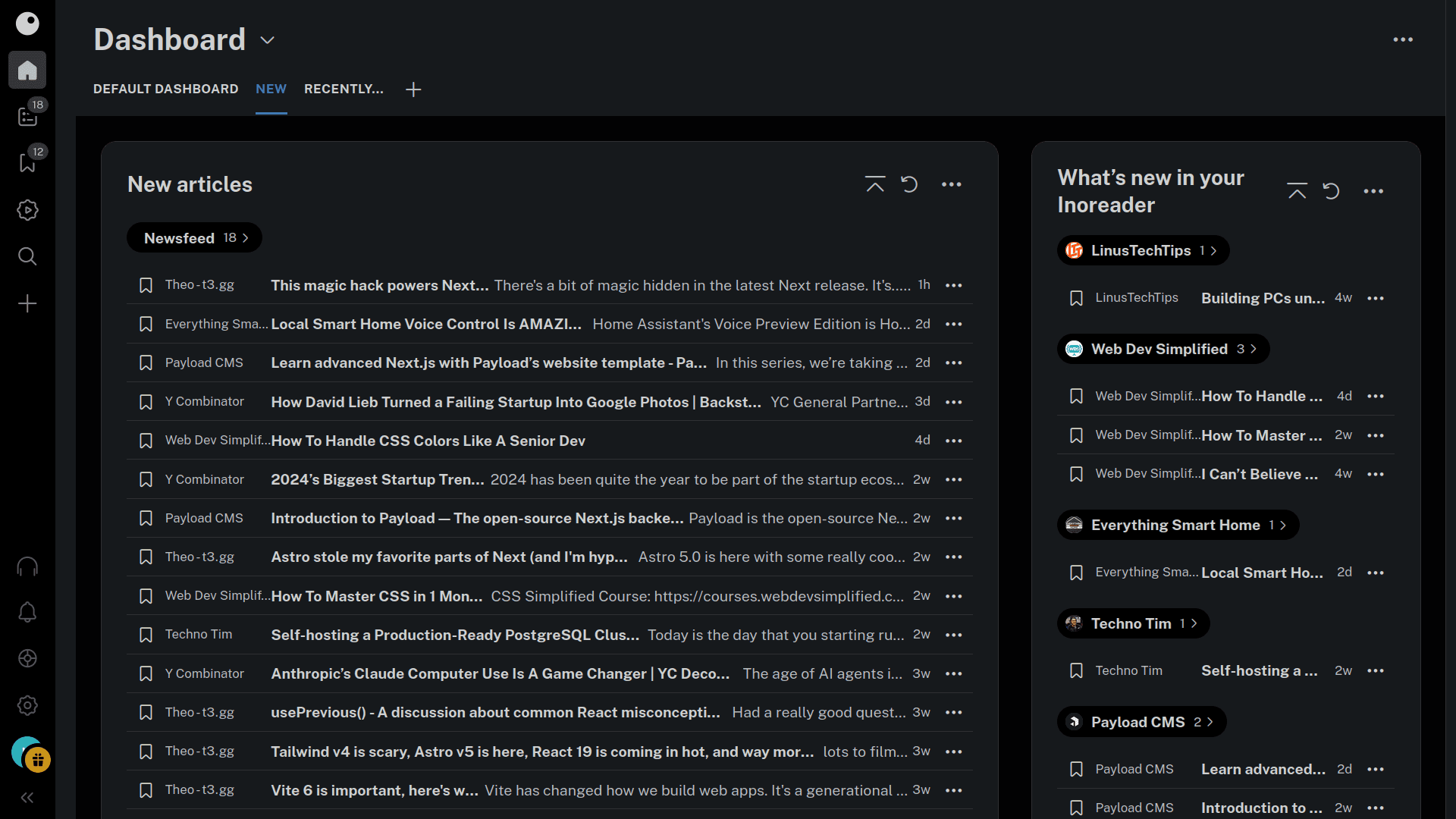Refresh the What's new in your Inoreader widget

(x=1331, y=191)
